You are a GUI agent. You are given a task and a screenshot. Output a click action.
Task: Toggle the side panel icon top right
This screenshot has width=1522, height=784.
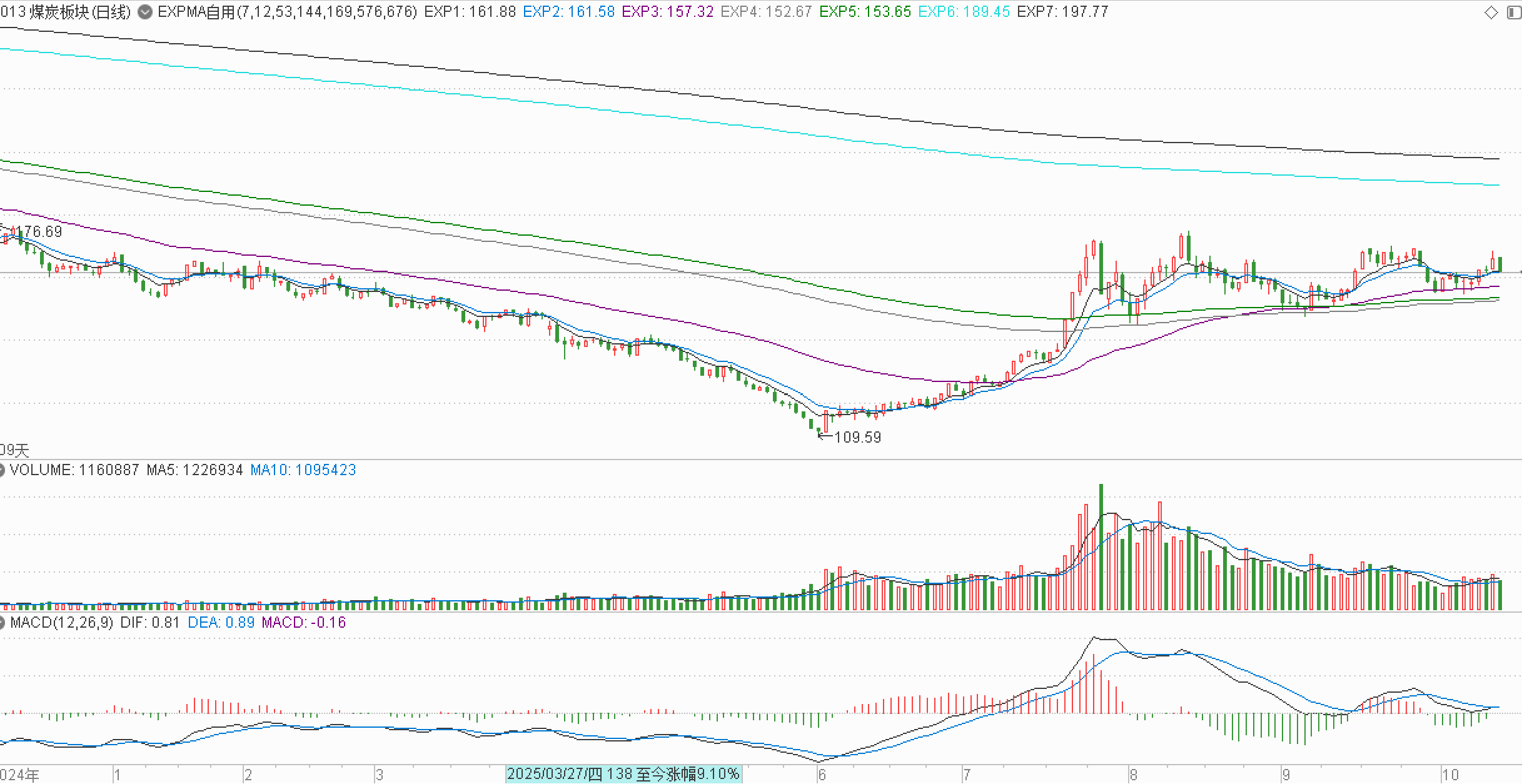[1514, 13]
